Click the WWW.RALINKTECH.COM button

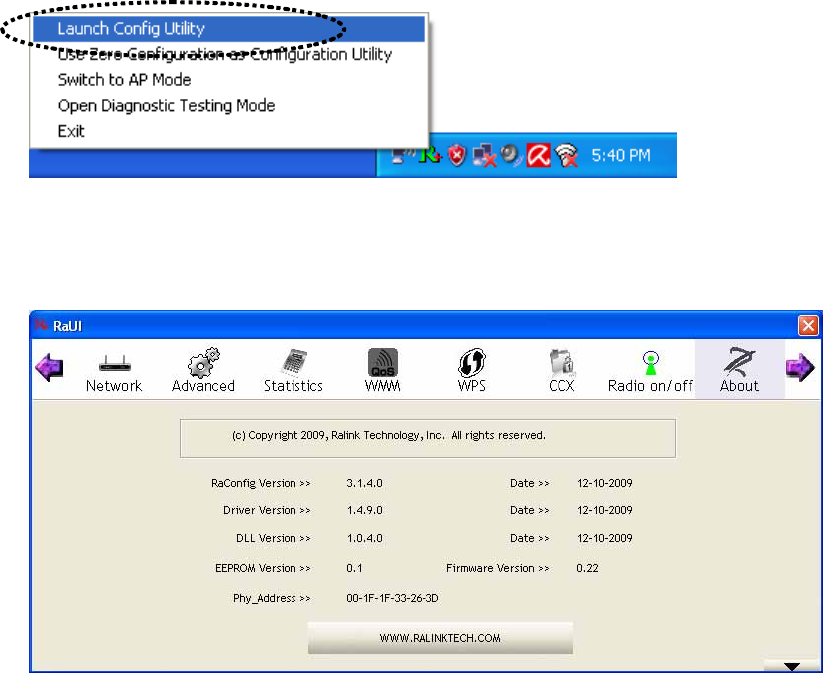440,638
